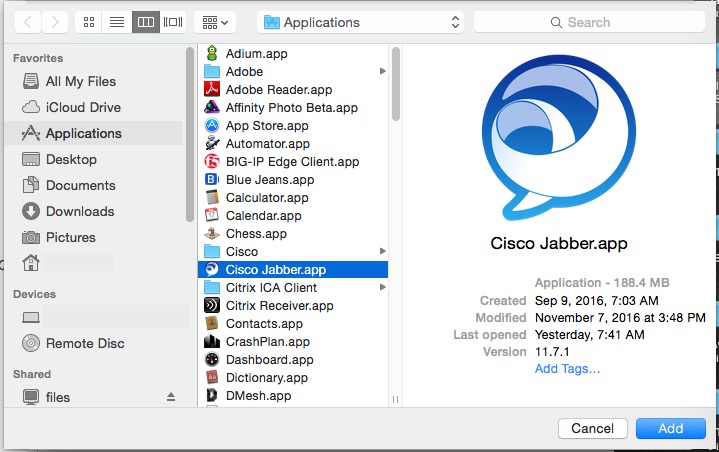Expand the Adobe folder arrow
This screenshot has height=452, width=719.
coord(382,71)
